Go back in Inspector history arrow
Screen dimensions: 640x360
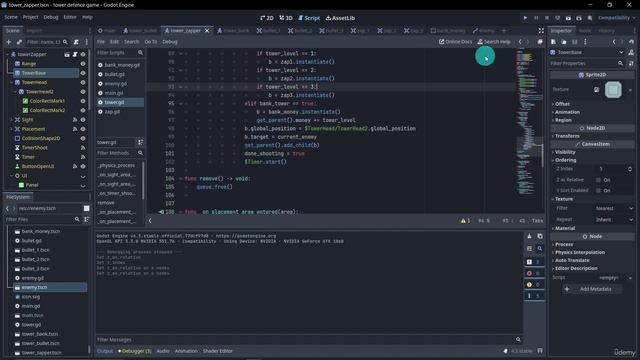pyautogui.click(x=614, y=42)
